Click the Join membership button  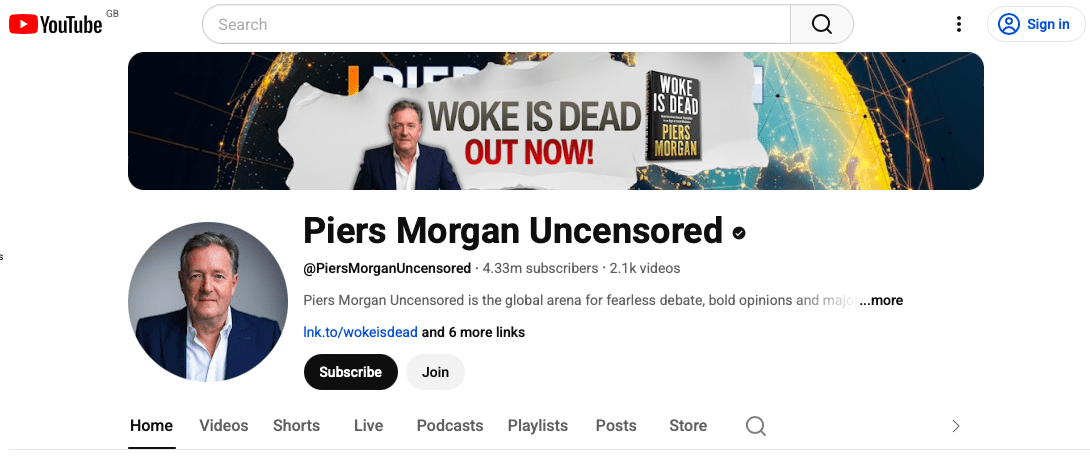click(x=435, y=372)
